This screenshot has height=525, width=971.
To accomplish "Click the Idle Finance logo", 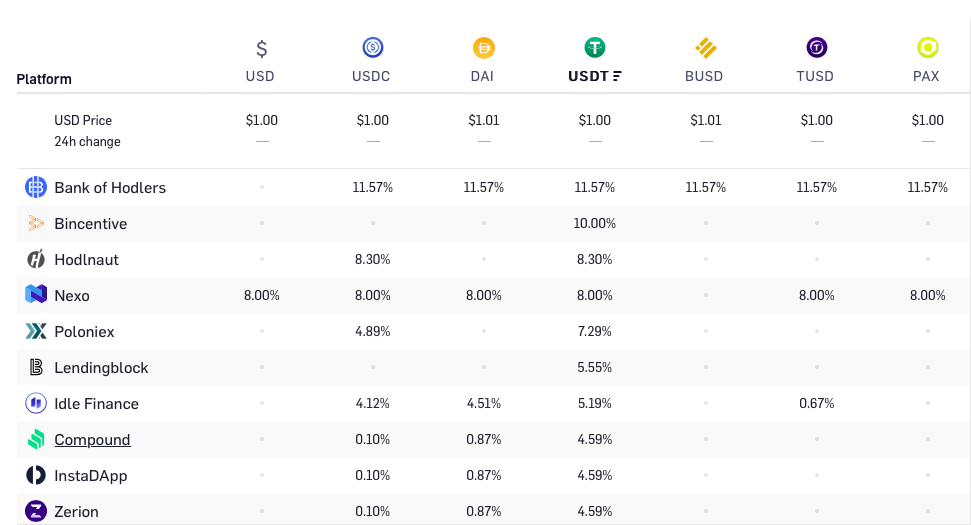I will pyautogui.click(x=36, y=403).
